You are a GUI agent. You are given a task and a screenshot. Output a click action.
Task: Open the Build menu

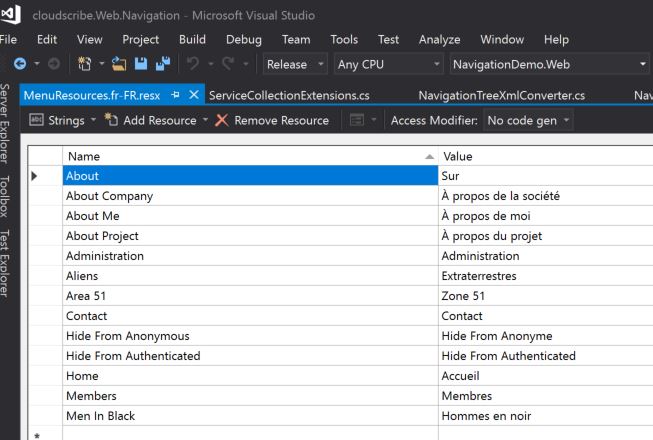[192, 40]
